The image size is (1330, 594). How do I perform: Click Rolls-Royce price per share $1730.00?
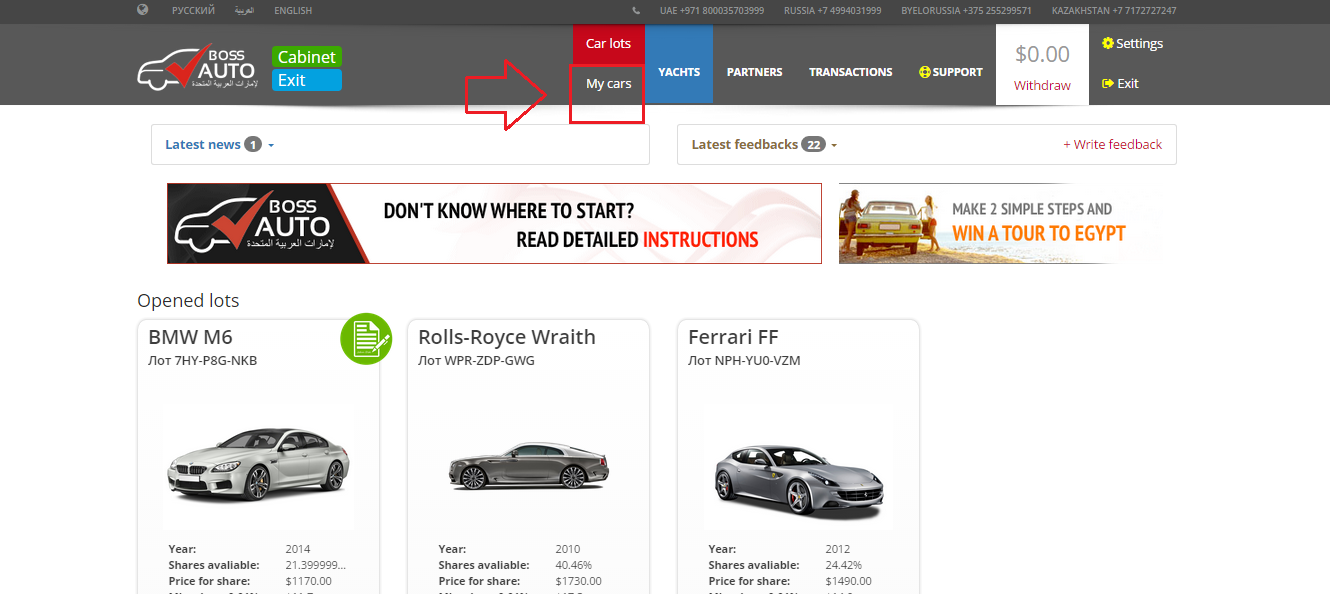(579, 581)
